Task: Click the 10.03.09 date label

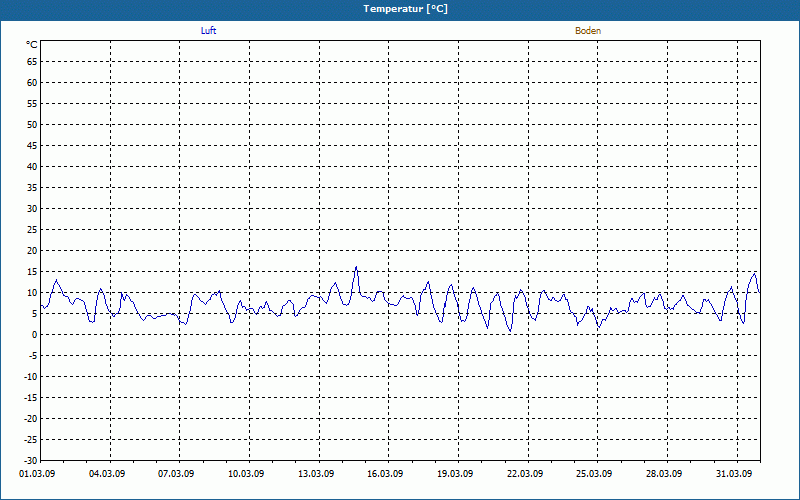Action: point(246,474)
